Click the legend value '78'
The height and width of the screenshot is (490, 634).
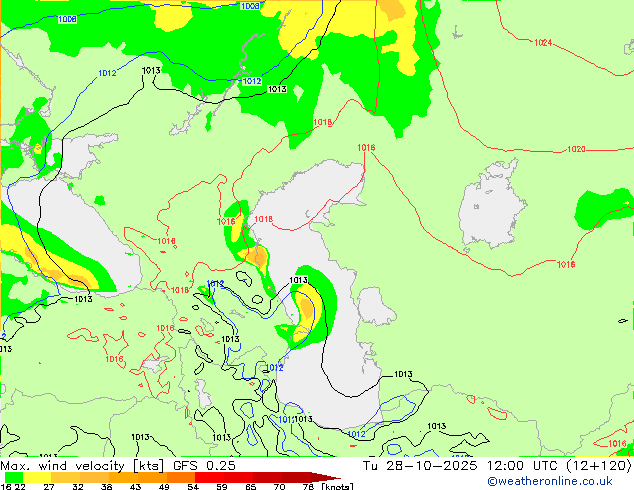point(309,486)
